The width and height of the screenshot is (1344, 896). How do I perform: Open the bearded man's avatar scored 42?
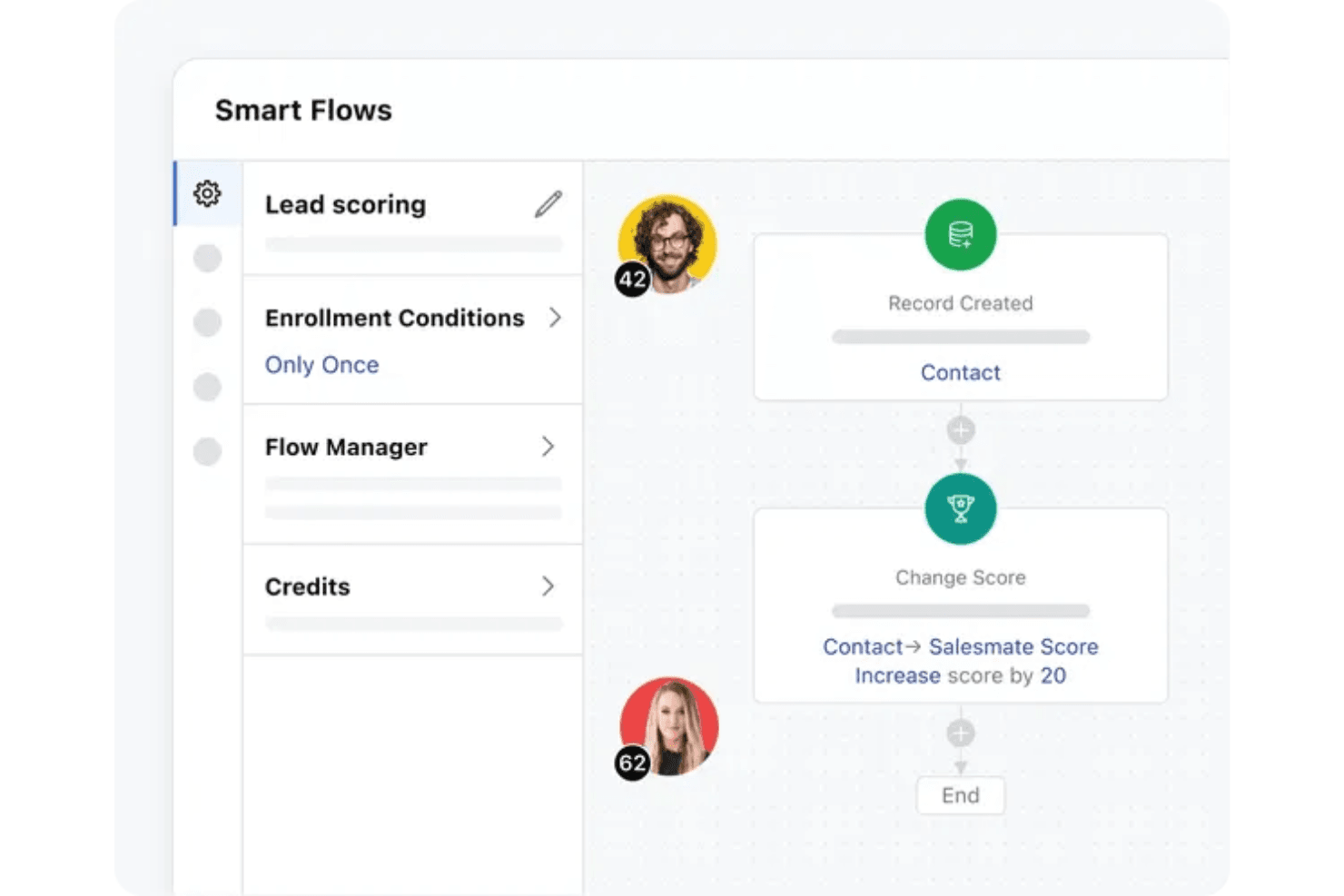pyautogui.click(x=667, y=244)
